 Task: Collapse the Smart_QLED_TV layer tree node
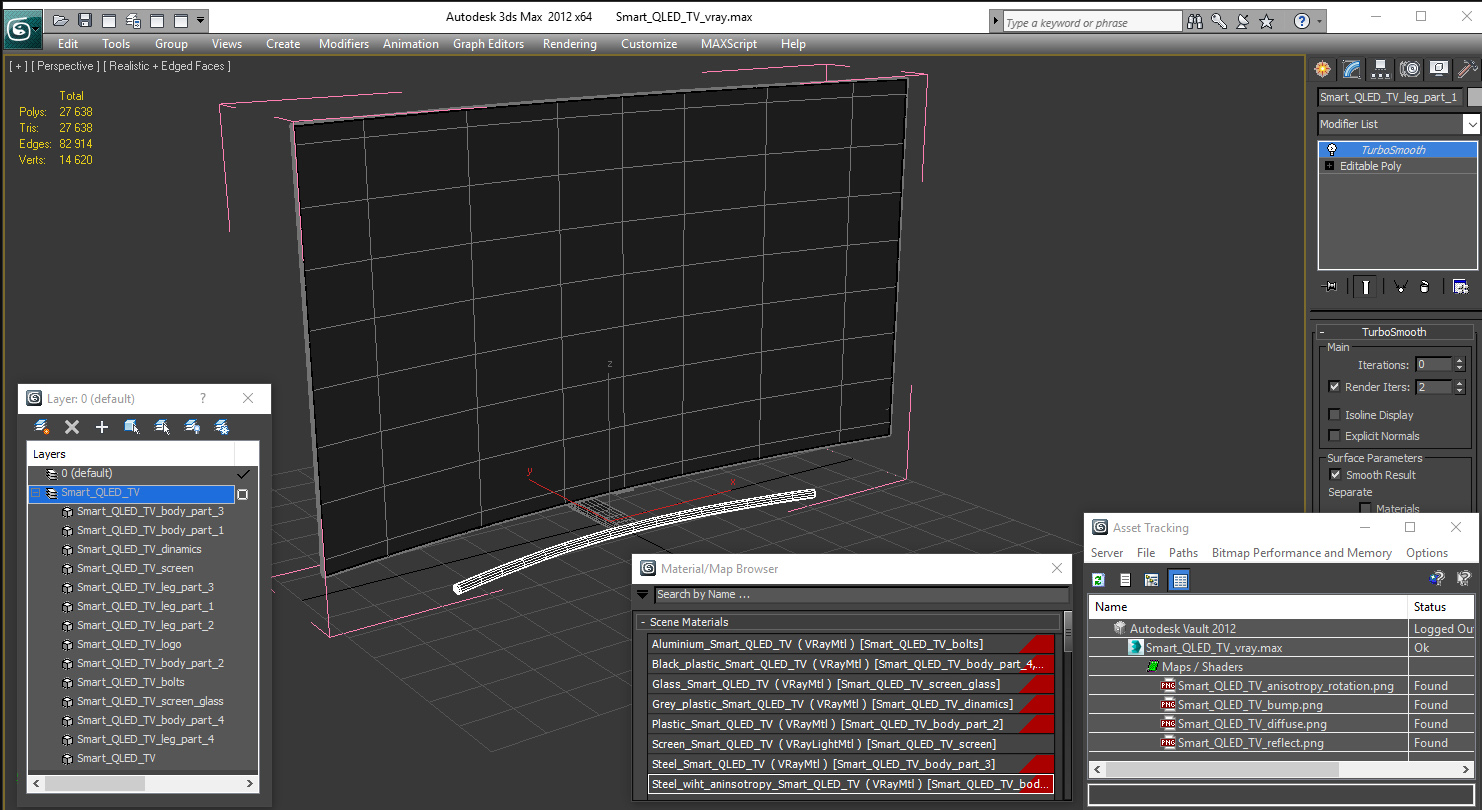point(36,493)
